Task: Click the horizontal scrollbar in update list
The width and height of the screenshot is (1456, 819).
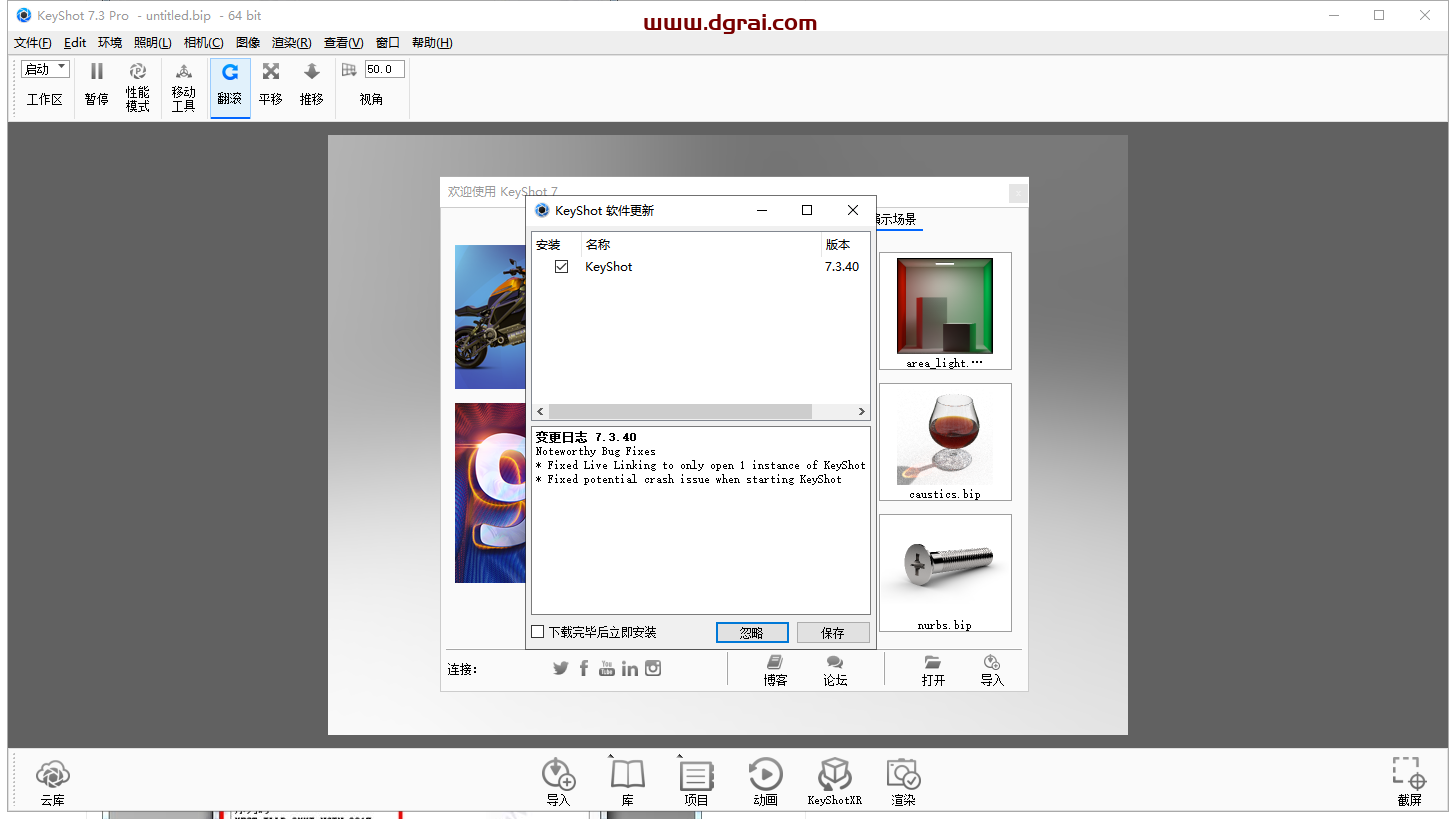Action: click(680, 412)
